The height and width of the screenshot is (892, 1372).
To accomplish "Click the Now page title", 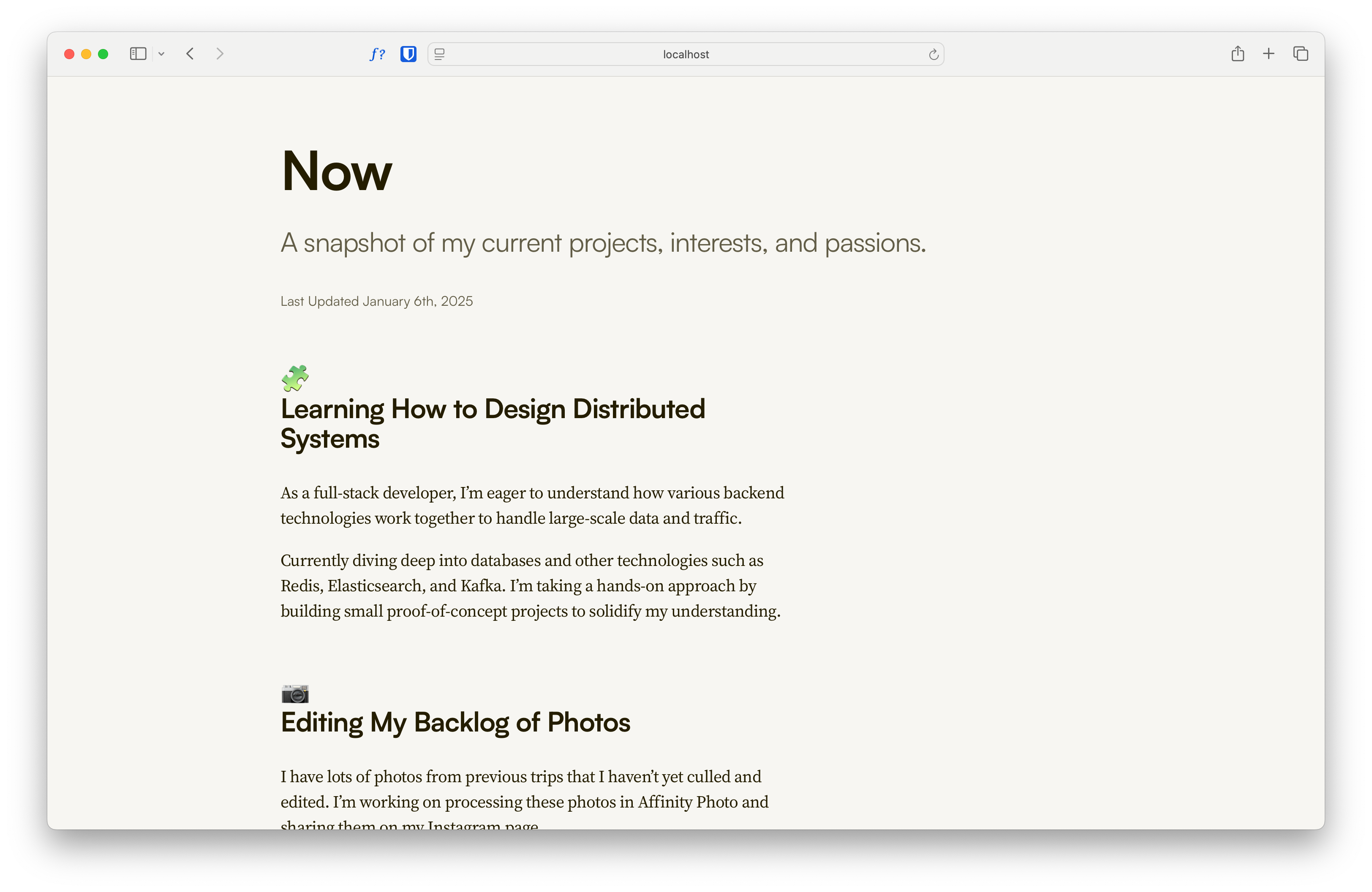I will (x=337, y=171).
